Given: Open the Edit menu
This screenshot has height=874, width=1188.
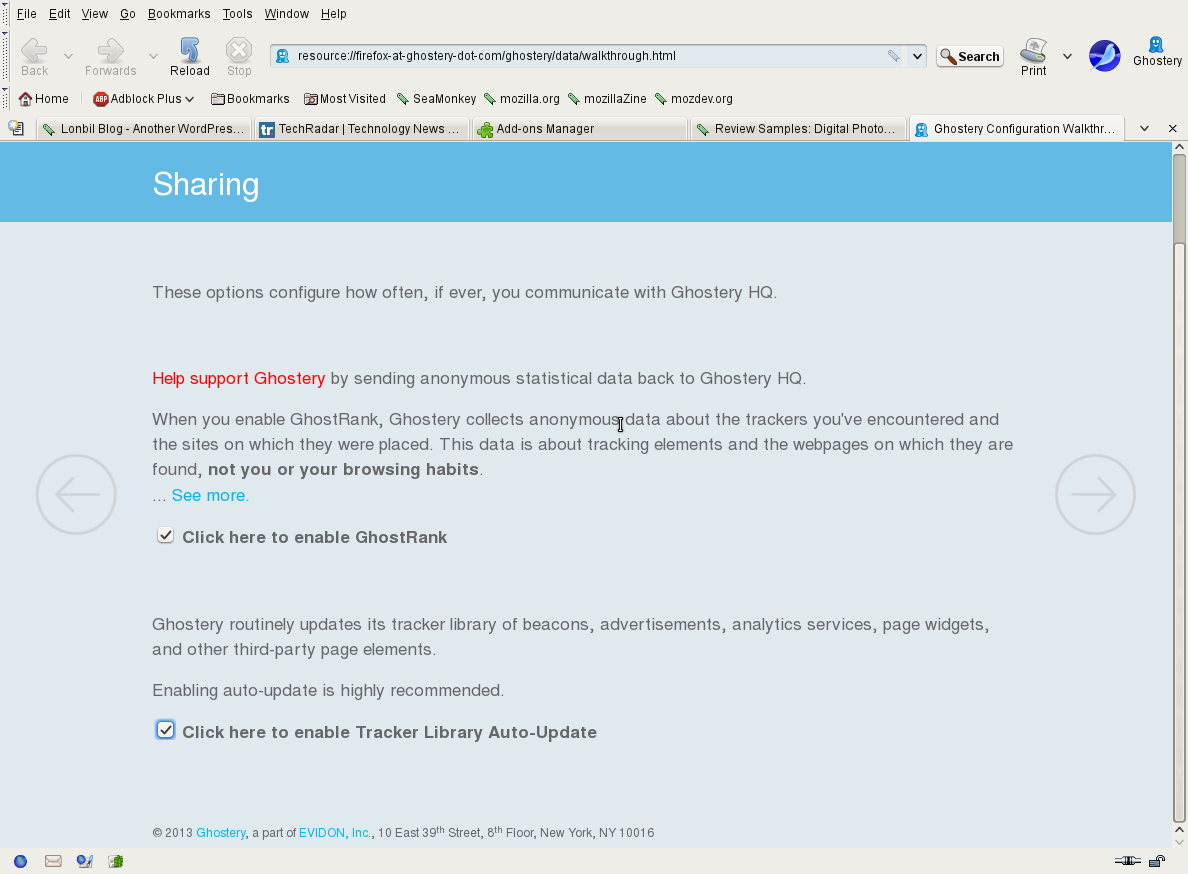Looking at the screenshot, I should tap(59, 14).
